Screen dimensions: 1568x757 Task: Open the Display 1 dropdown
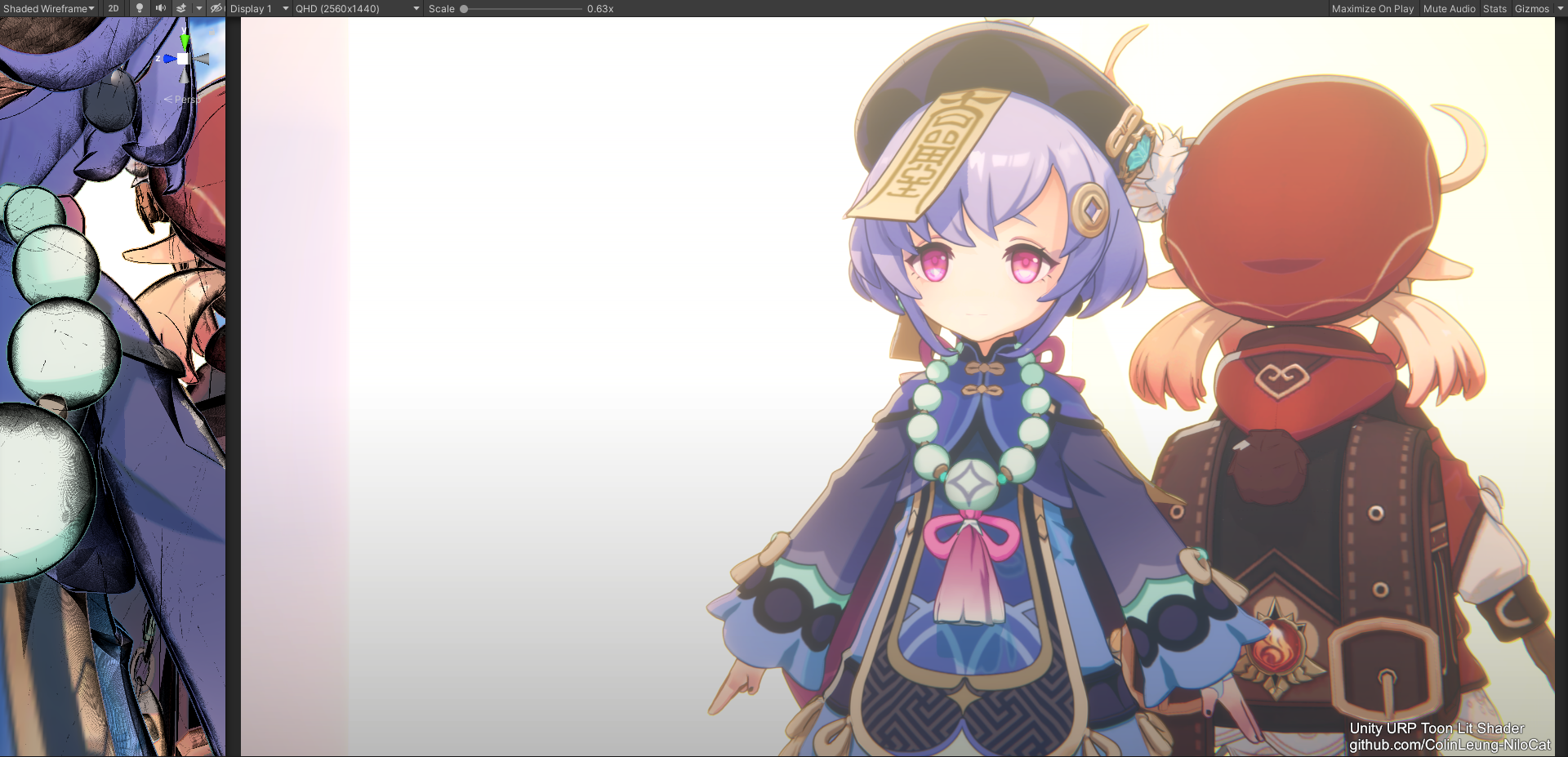tap(259, 8)
